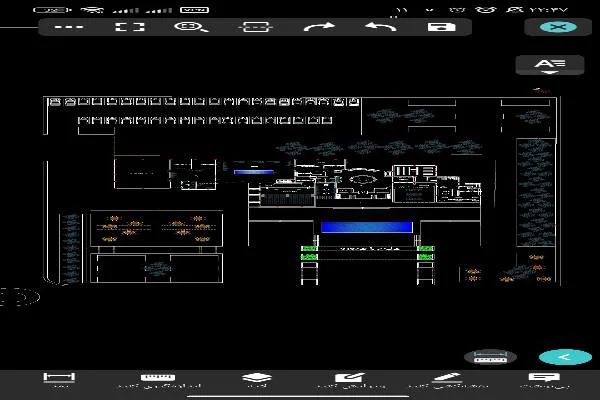Open the dimension measure tool
The width and height of the screenshot is (600, 400).
pos(59,381)
